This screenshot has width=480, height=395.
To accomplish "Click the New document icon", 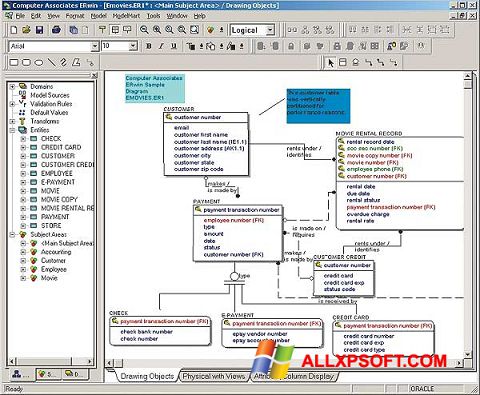I will coord(14,30).
